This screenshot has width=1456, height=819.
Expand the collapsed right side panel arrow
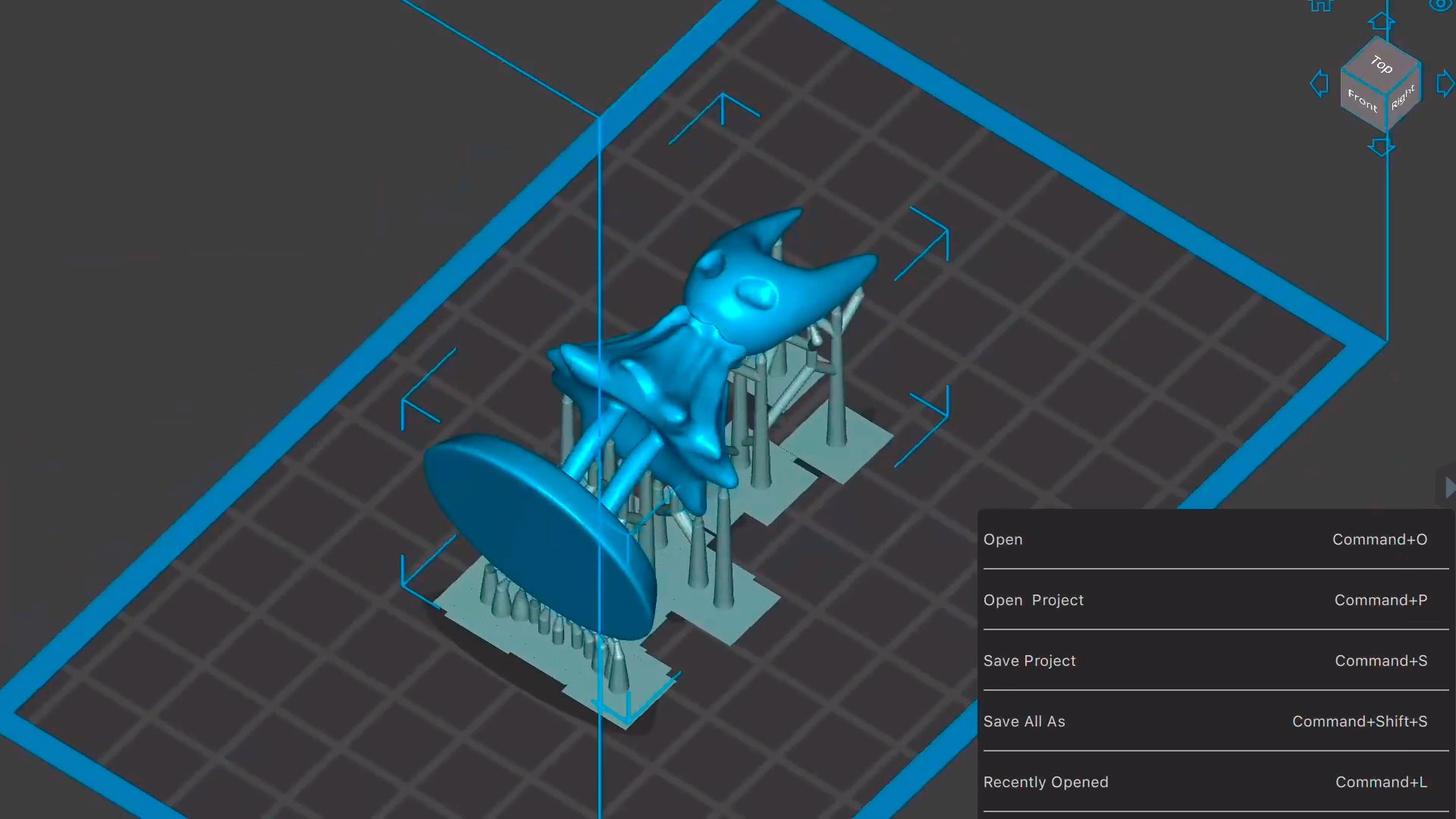click(x=1449, y=488)
